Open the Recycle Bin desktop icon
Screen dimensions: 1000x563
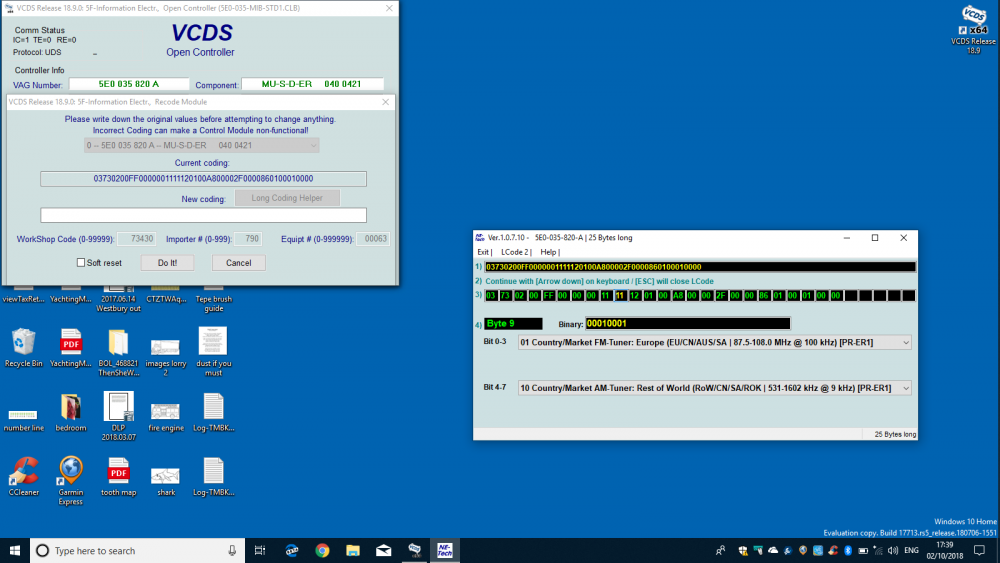[24, 347]
